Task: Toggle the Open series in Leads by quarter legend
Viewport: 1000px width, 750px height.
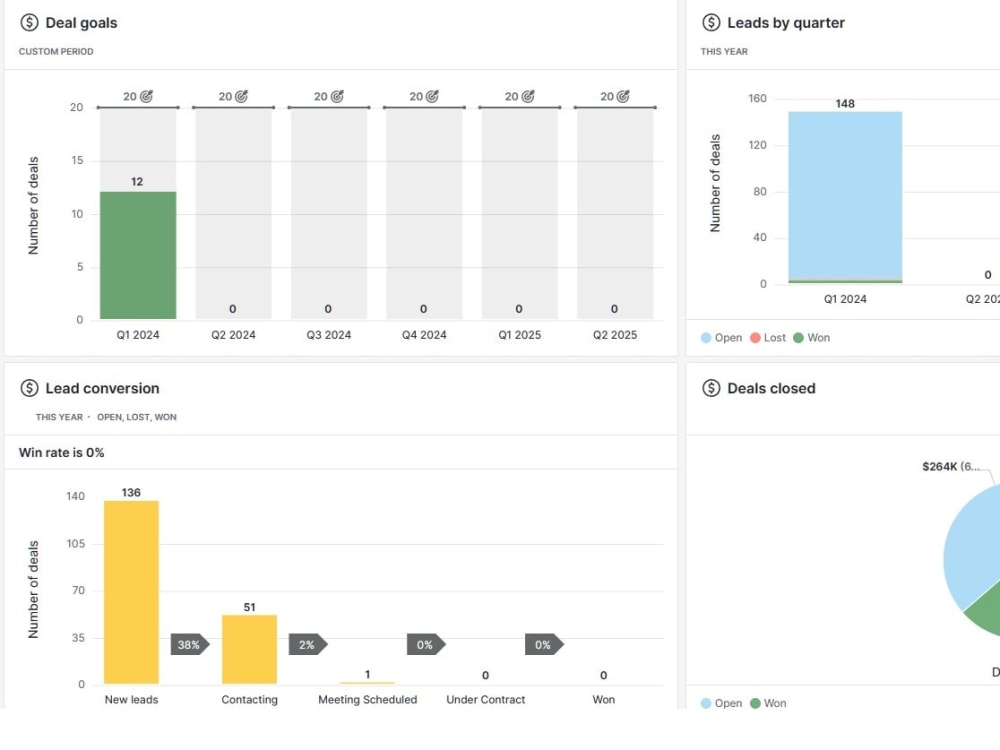Action: pos(721,338)
